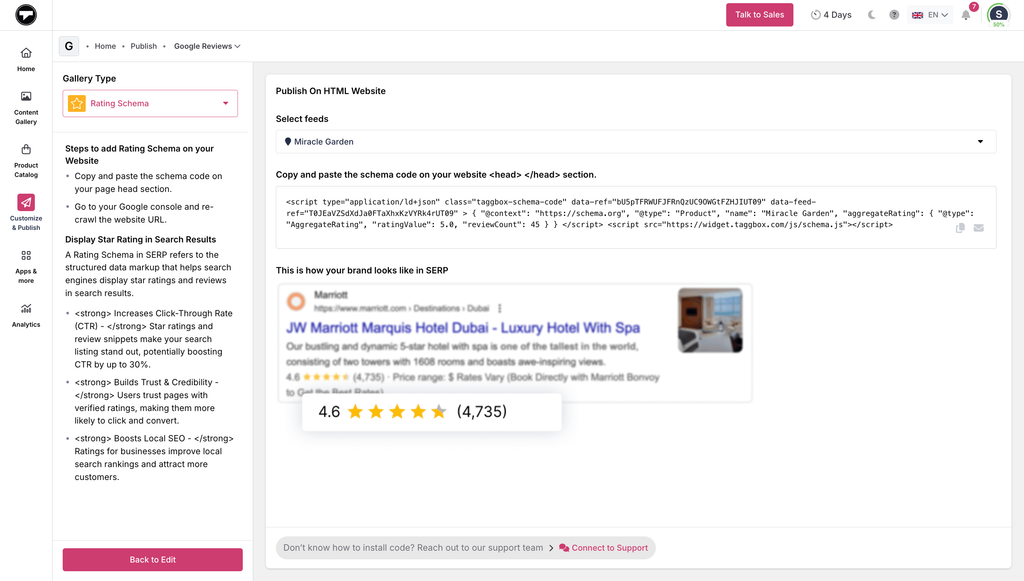Click the Rating Schema star icon

[x=76, y=103]
